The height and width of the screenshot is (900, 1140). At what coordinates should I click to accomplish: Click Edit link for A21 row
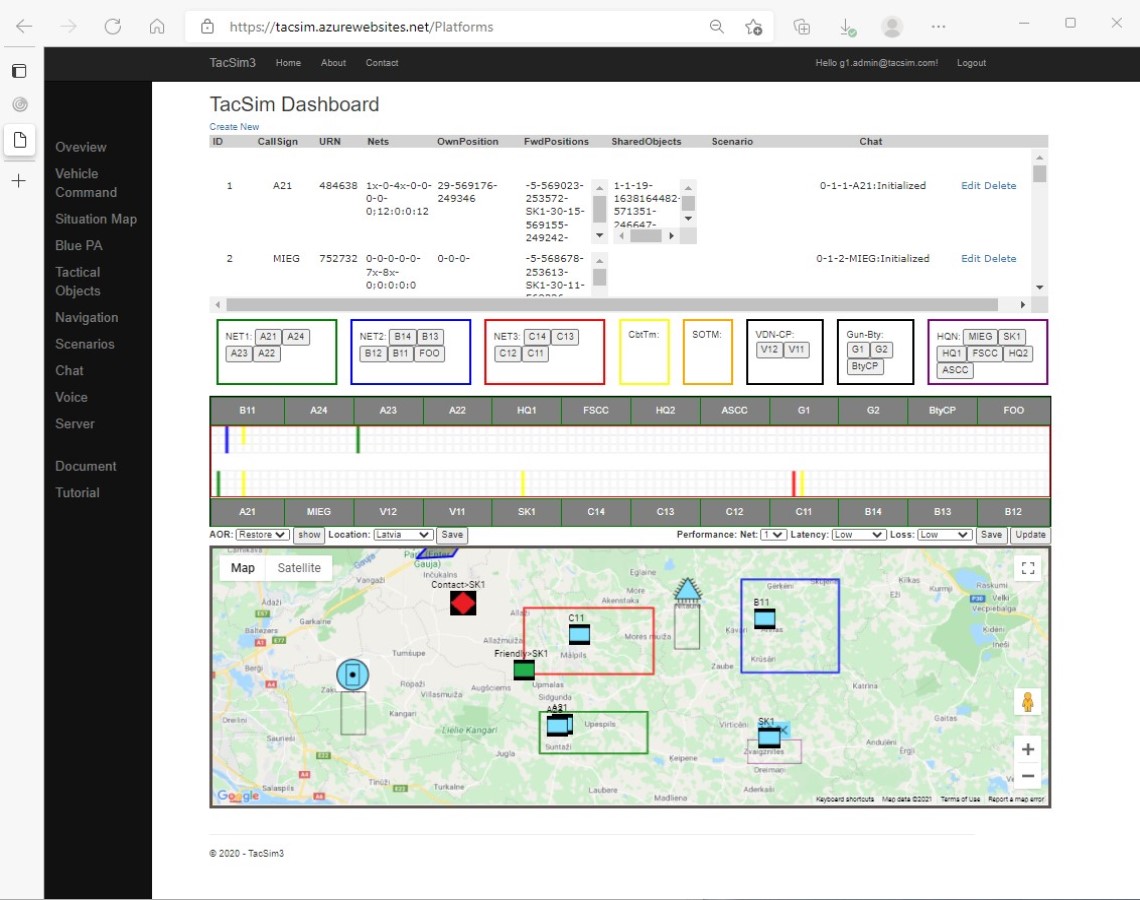pos(970,186)
